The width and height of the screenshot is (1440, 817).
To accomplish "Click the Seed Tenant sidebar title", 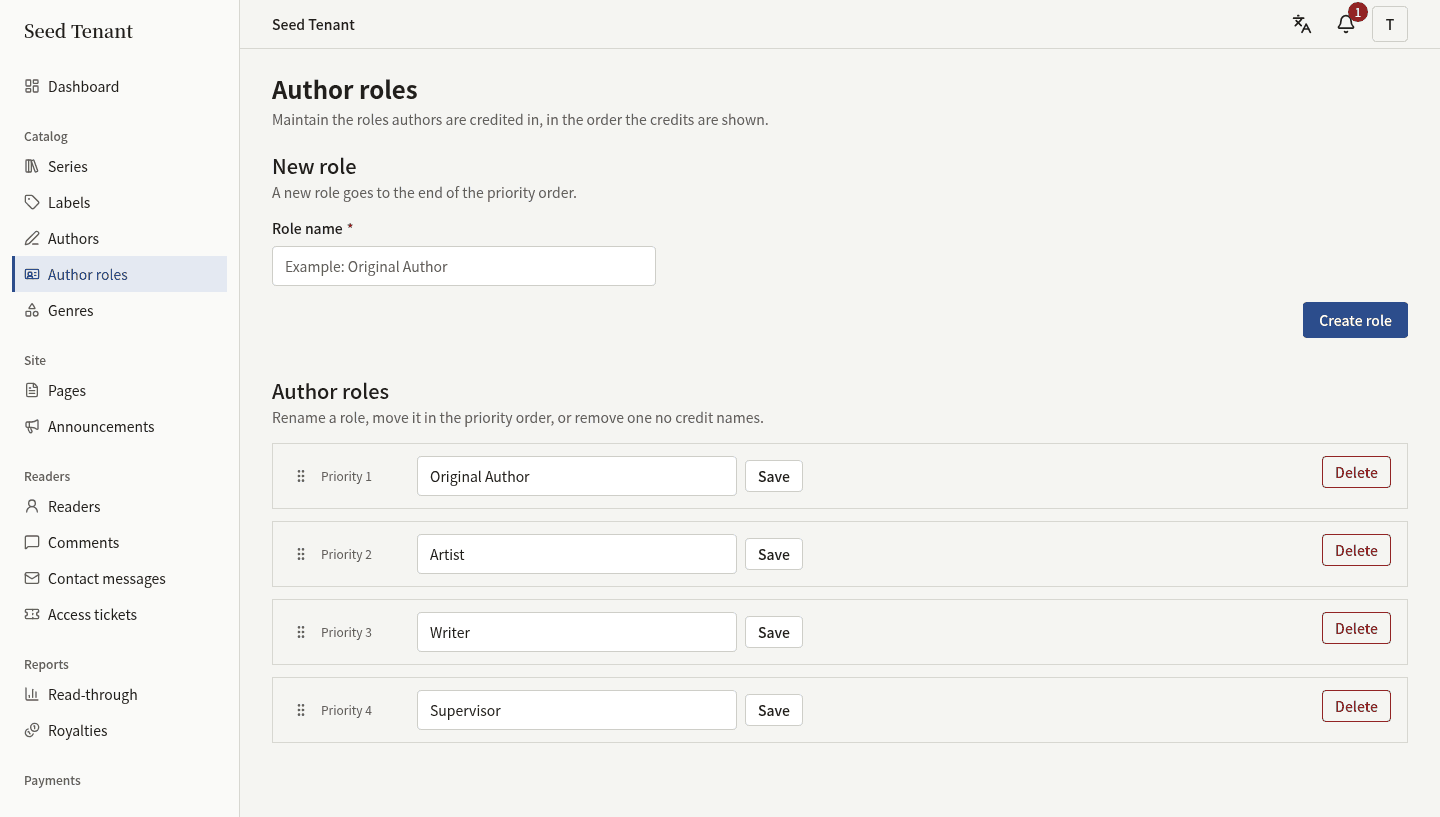I will click(78, 31).
